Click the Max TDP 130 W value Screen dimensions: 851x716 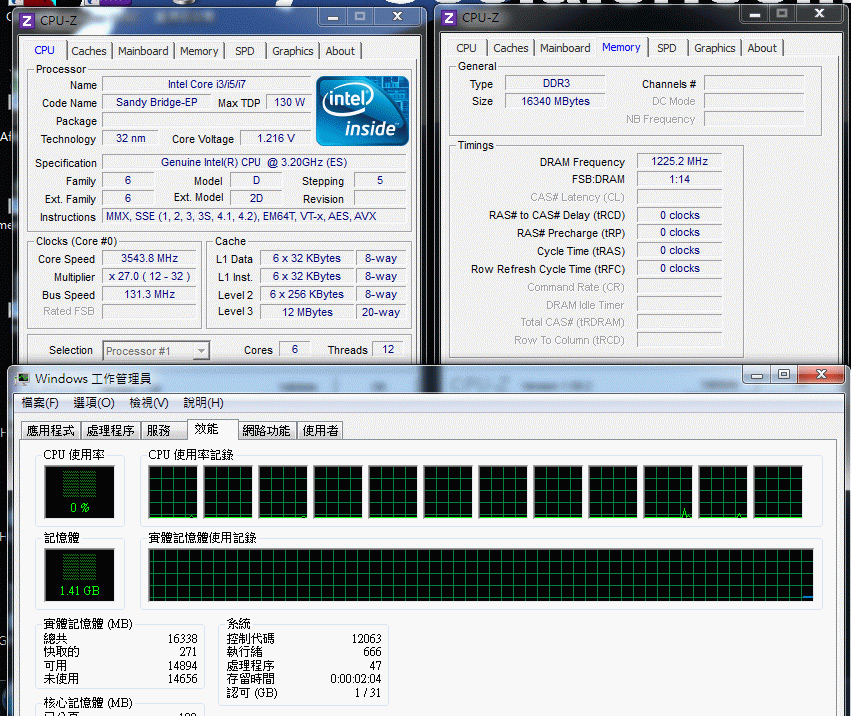coord(289,102)
